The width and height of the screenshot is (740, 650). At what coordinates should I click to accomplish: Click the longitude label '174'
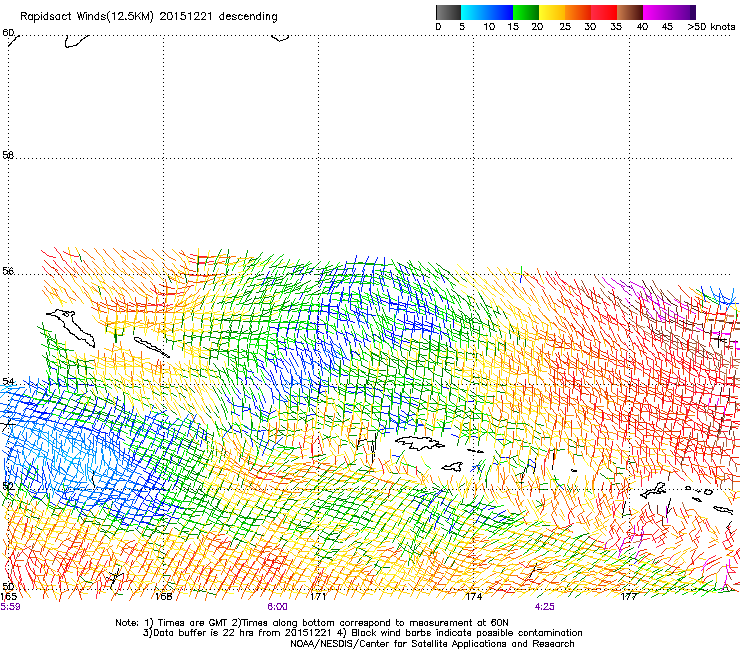point(473,596)
